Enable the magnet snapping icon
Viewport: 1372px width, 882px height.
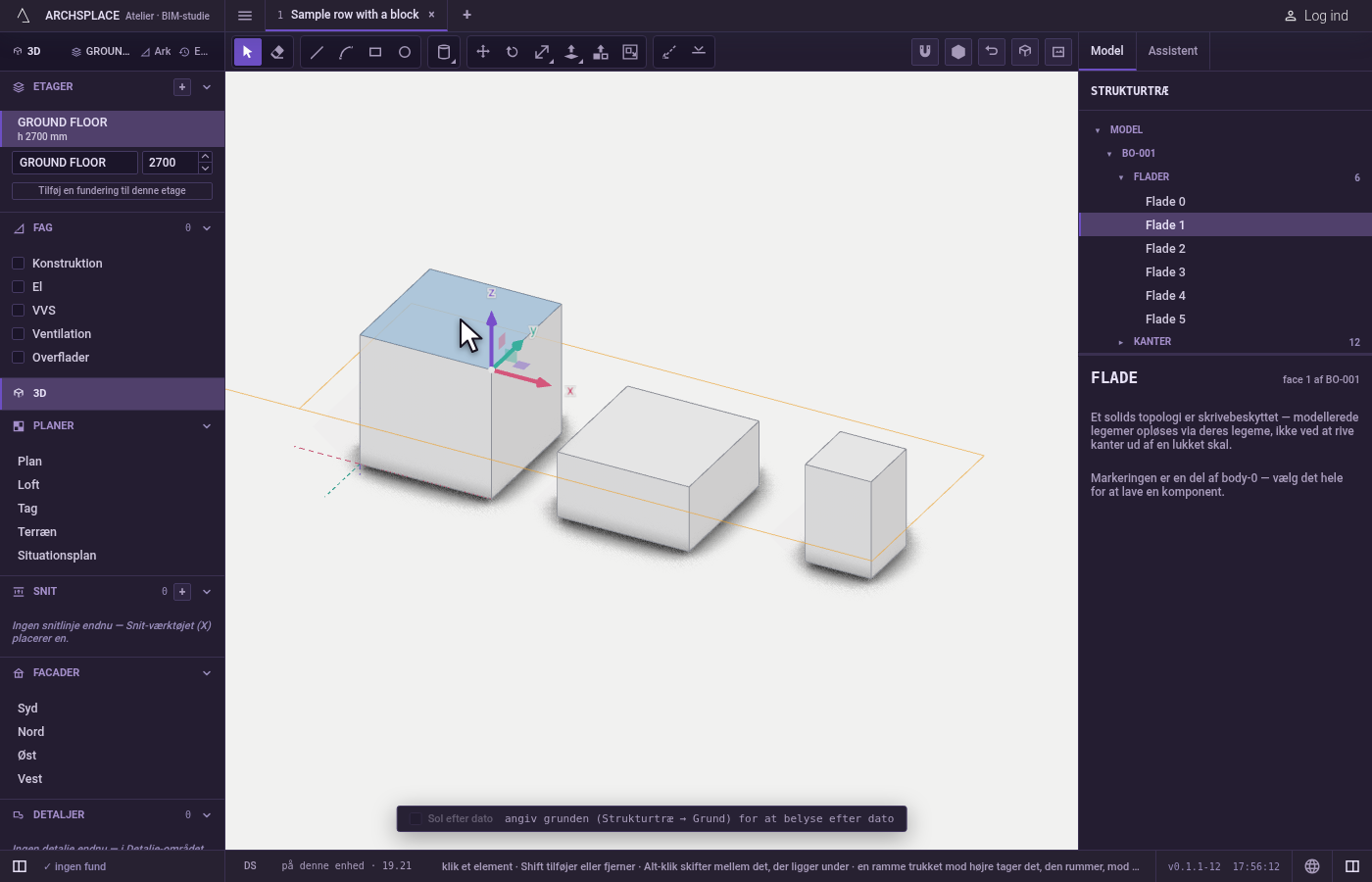925,52
